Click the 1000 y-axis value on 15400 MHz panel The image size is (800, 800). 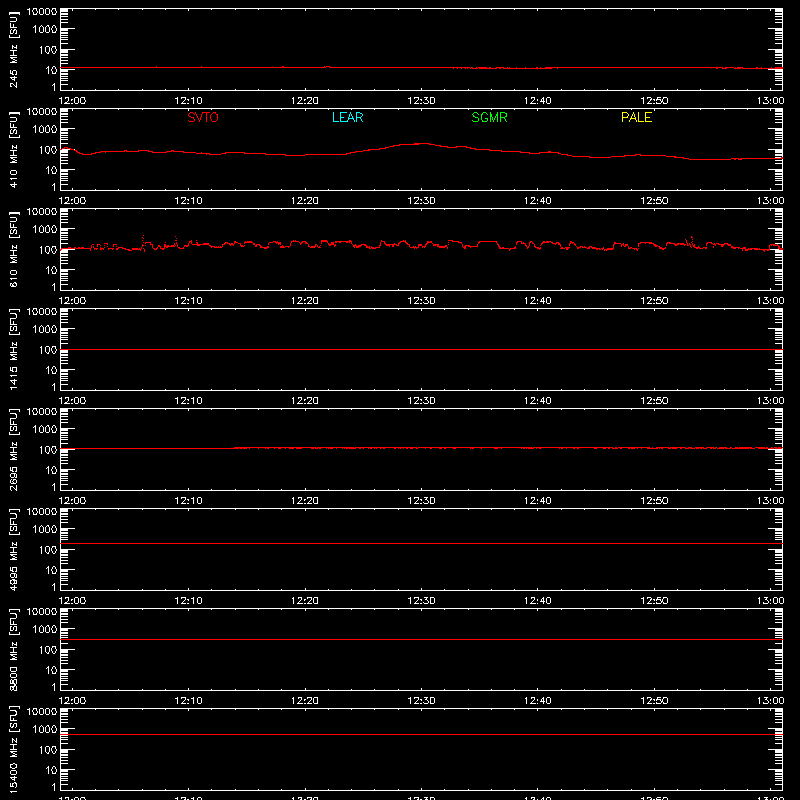pos(45,730)
